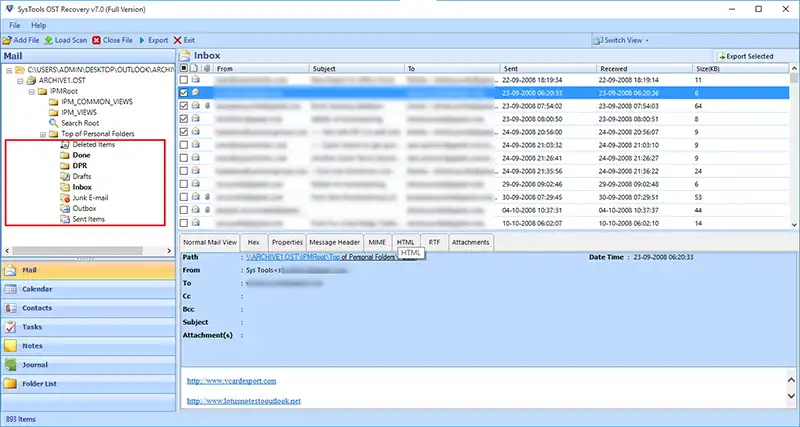Click the Close File red icon

coord(96,40)
